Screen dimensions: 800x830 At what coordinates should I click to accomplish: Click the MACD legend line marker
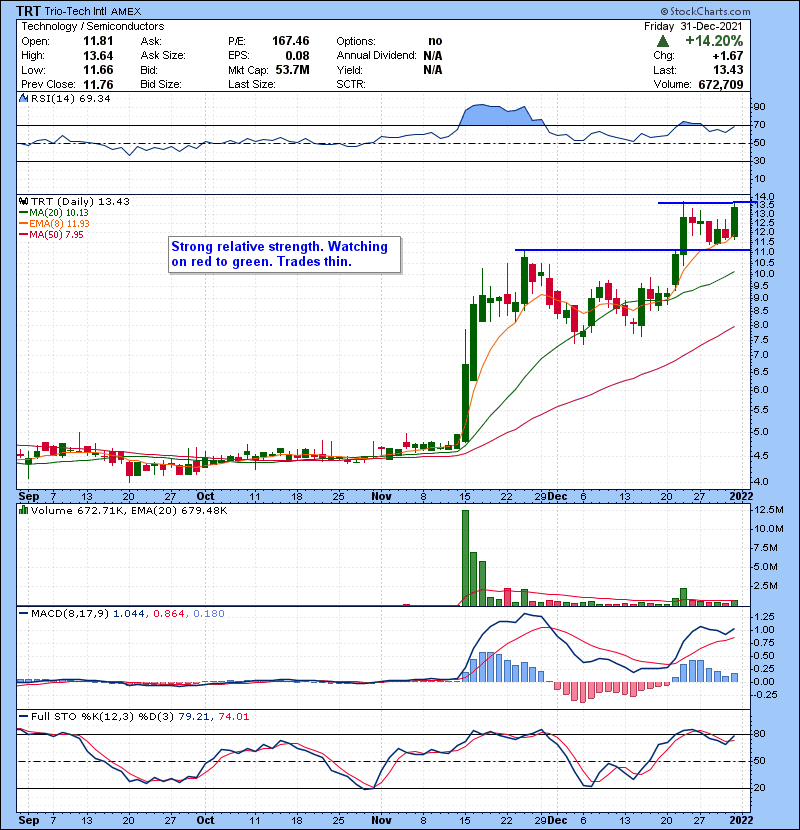coord(23,614)
